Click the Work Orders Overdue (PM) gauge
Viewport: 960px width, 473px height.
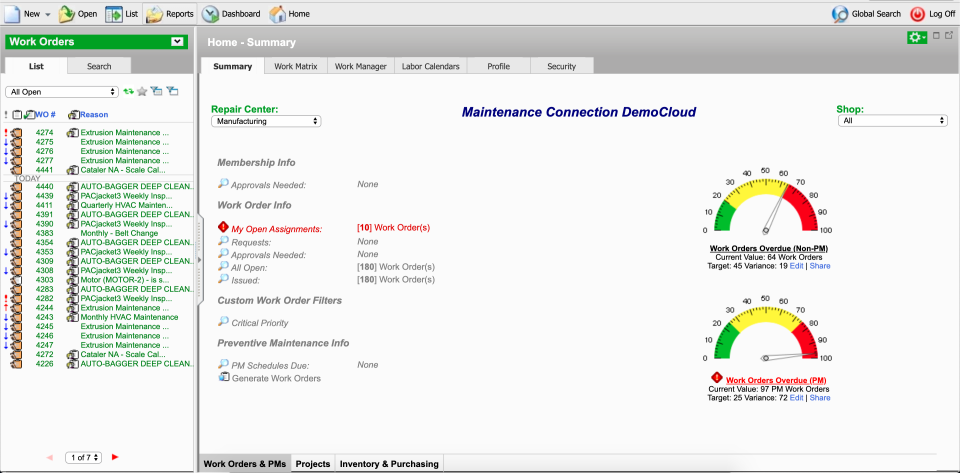click(x=765, y=329)
